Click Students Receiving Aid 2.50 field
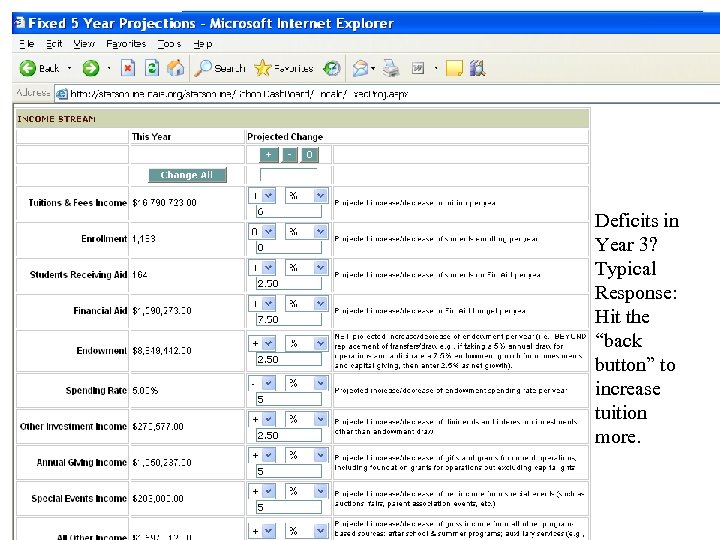 pyautogui.click(x=289, y=283)
